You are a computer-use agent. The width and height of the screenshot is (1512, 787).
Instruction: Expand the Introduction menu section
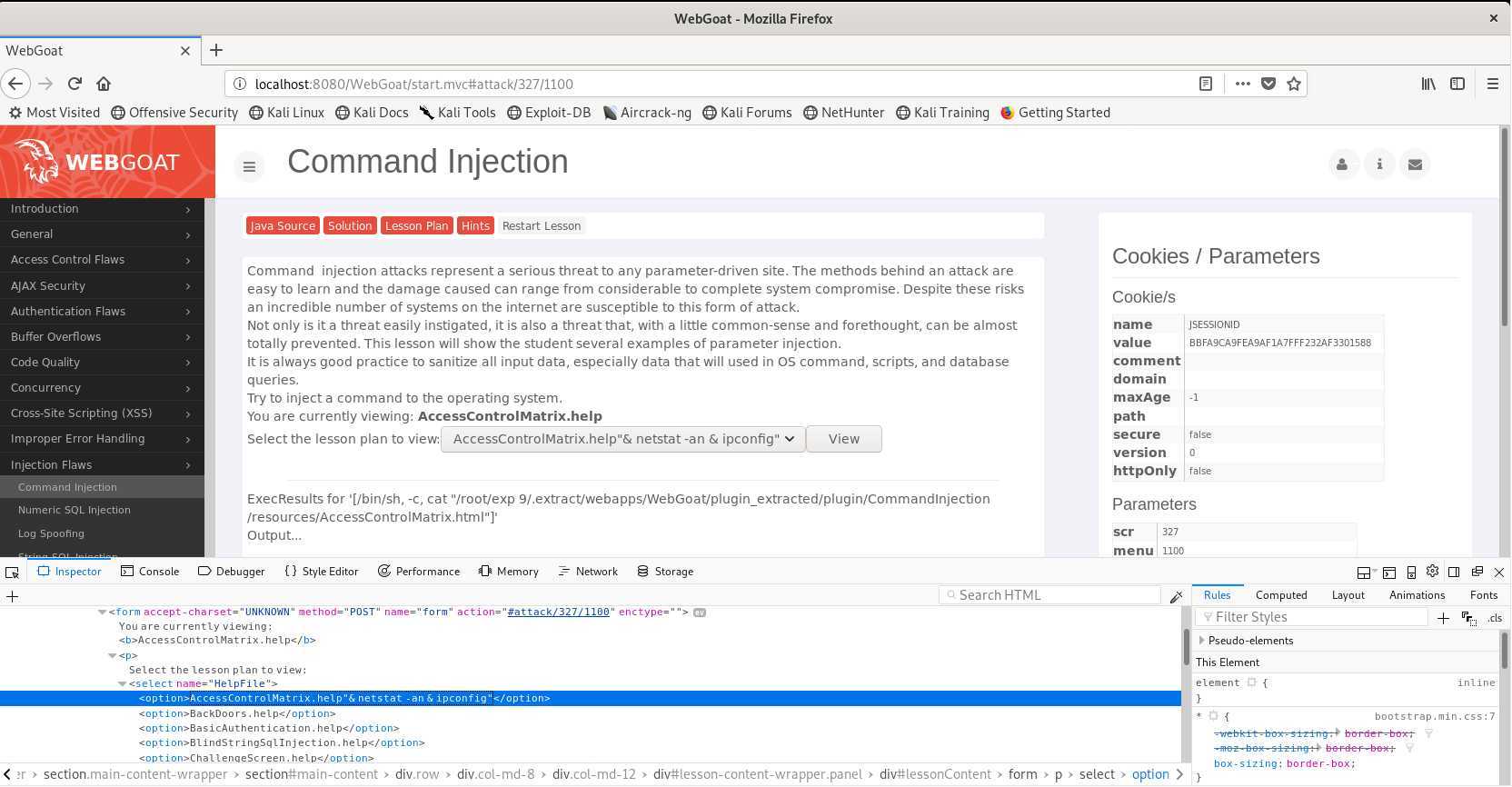102,209
